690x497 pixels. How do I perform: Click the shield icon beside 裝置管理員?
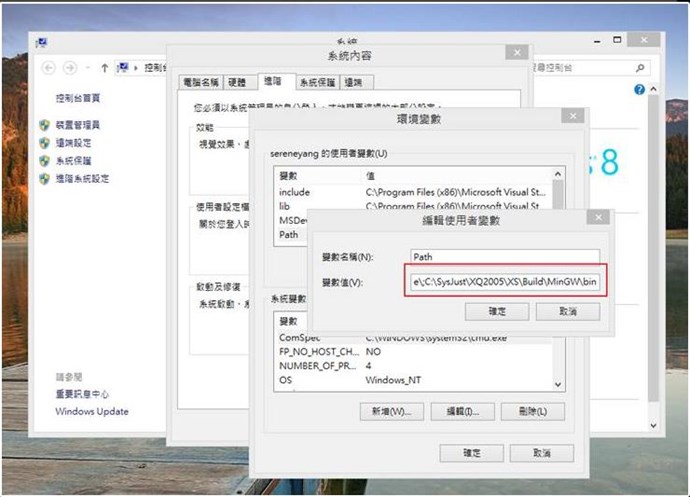(x=44, y=125)
